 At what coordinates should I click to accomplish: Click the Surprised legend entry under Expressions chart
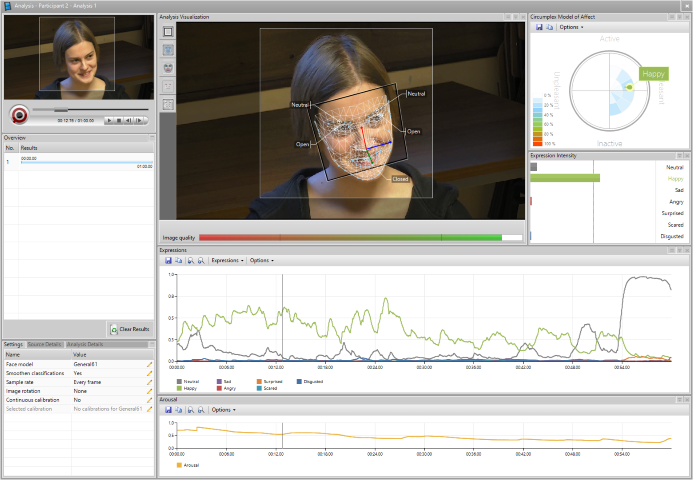(269, 381)
